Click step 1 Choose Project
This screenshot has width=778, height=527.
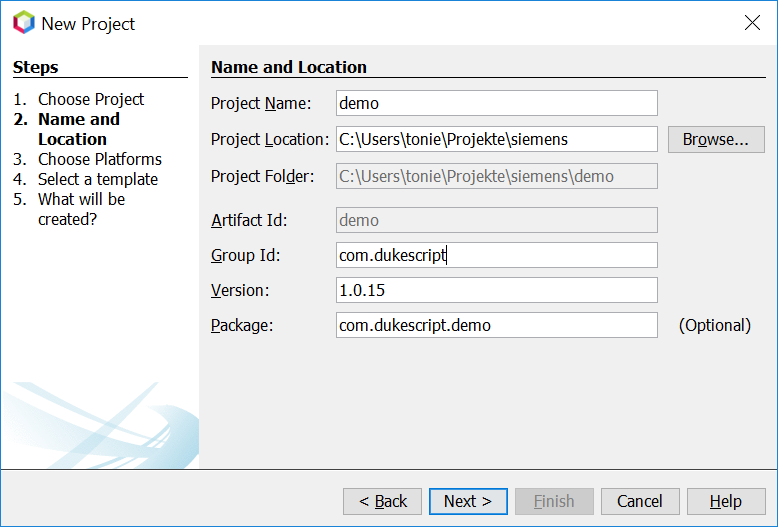coord(91,99)
